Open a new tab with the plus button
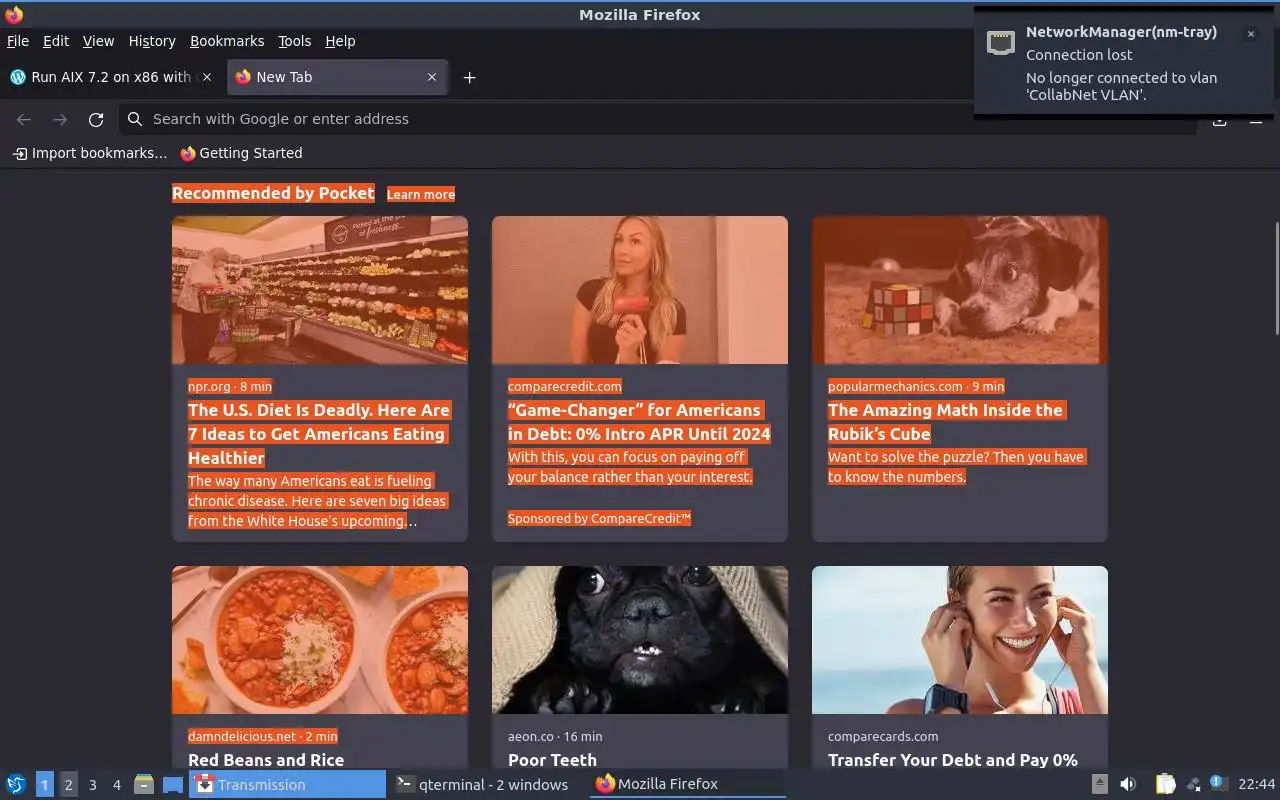This screenshot has height=800, width=1280. (x=469, y=77)
